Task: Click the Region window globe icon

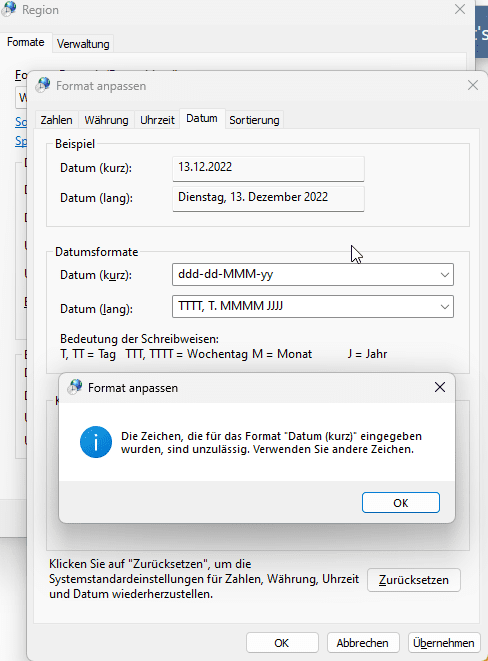Action: (x=9, y=9)
